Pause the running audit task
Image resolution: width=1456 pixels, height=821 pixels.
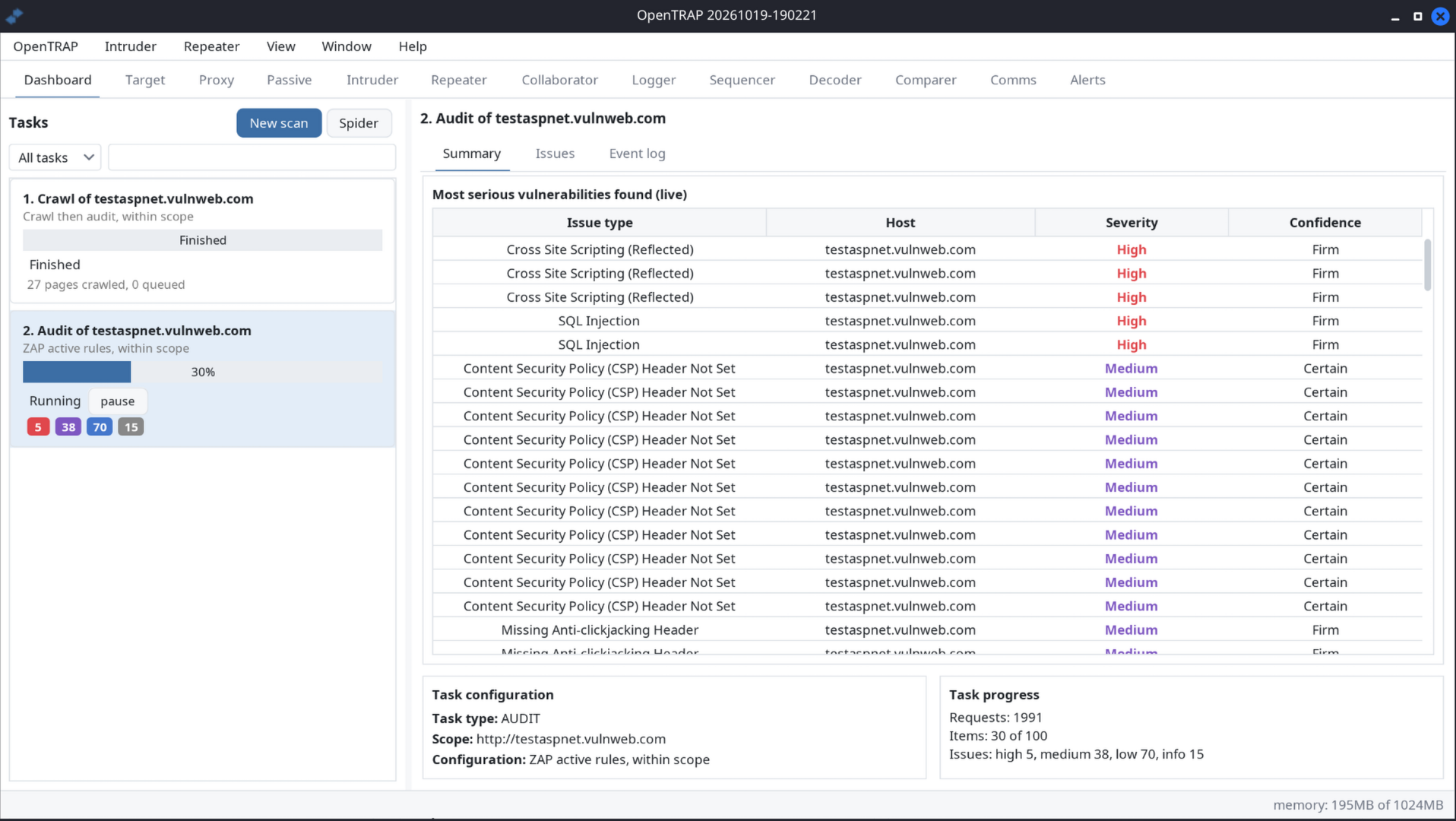click(118, 401)
